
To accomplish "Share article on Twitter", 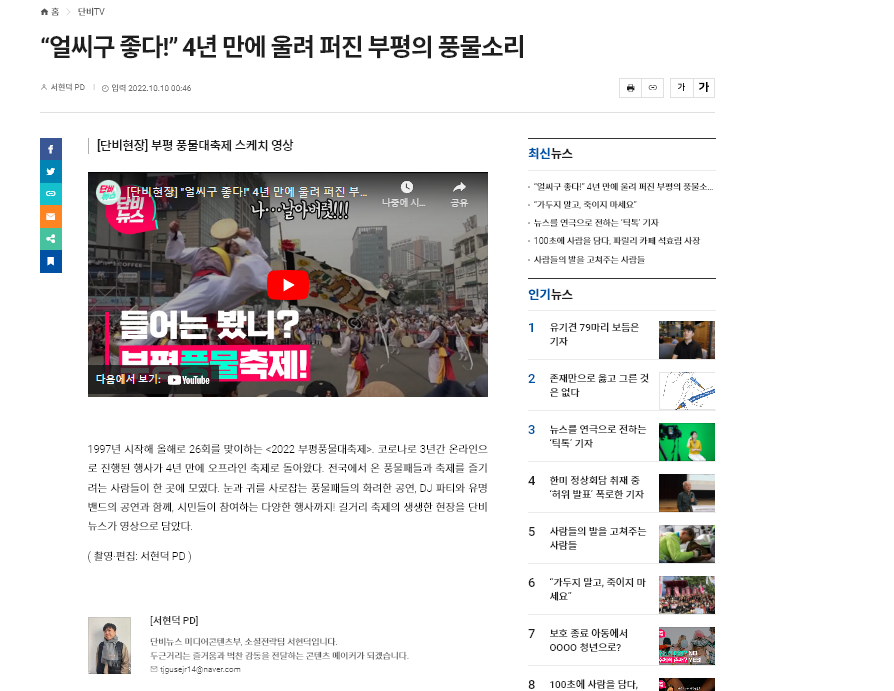I will [51, 172].
